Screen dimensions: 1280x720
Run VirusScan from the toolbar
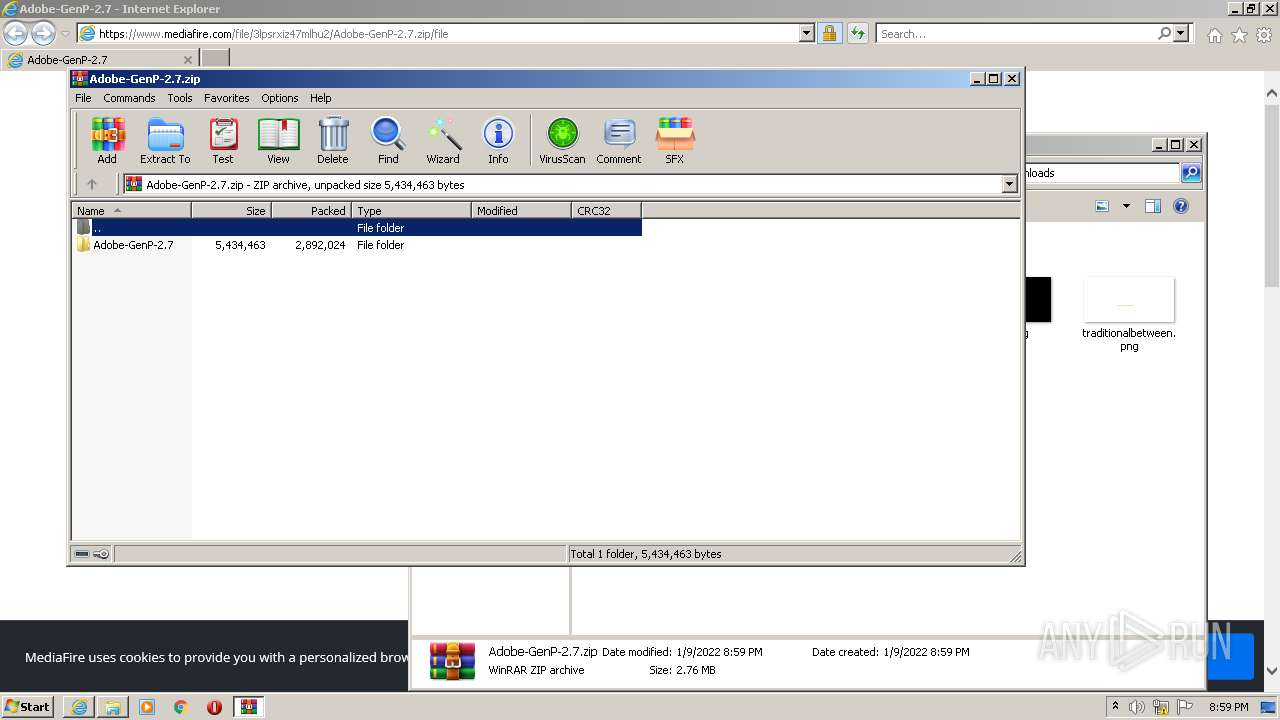(562, 140)
